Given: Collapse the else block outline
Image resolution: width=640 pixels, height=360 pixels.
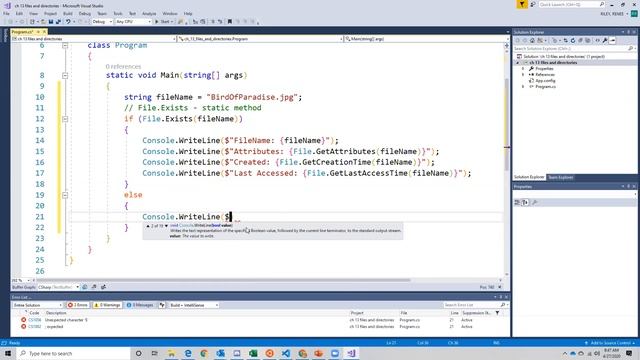Looking at the screenshot, I should pyautogui.click(x=65, y=195).
